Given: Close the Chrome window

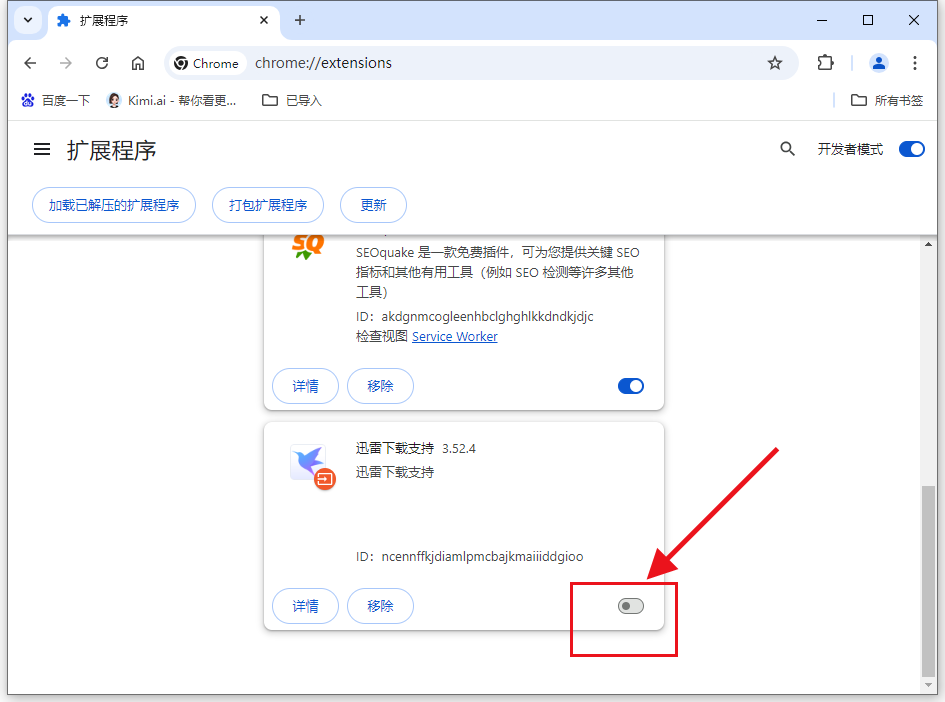Looking at the screenshot, I should [914, 20].
